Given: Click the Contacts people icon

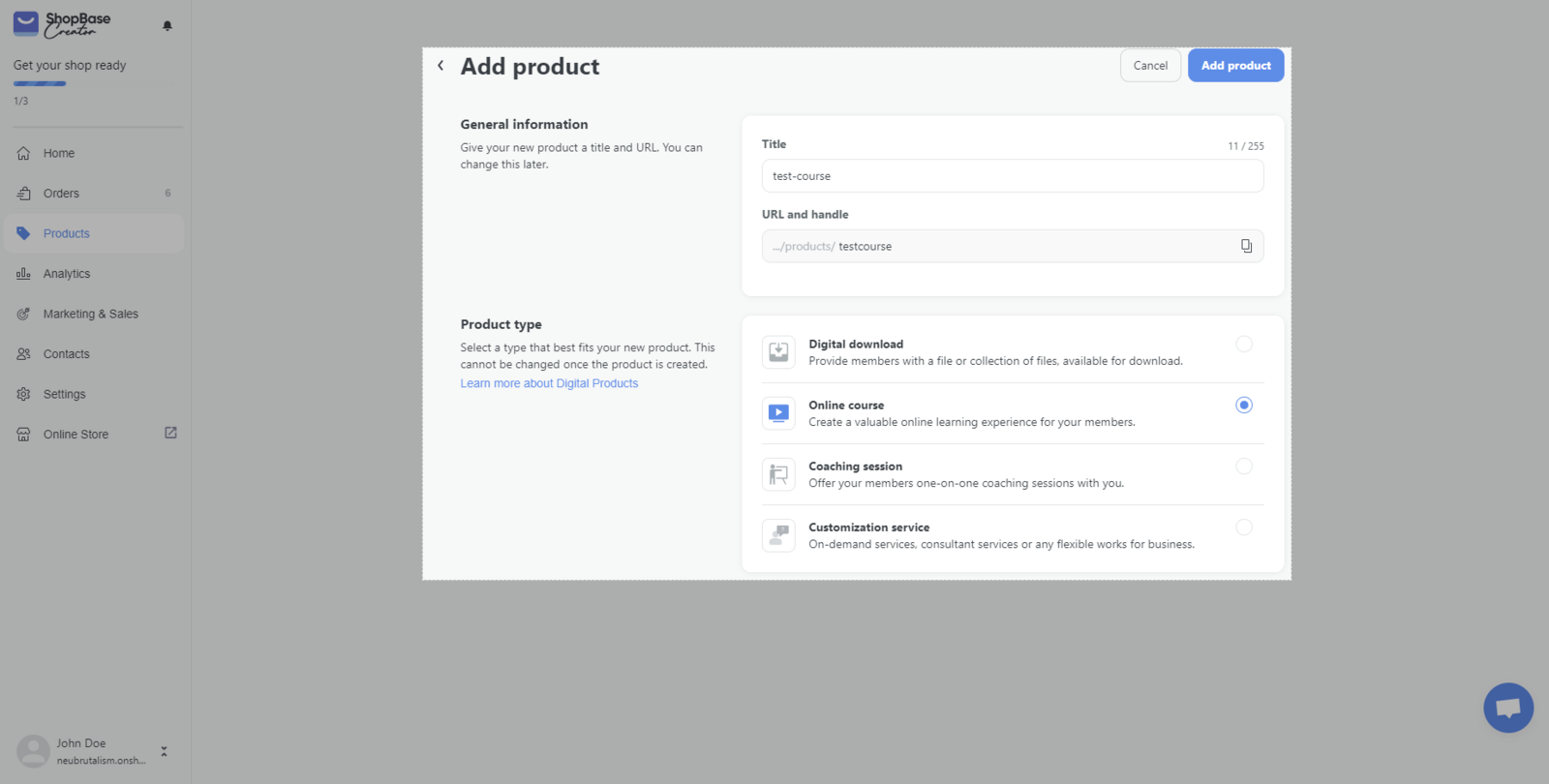Looking at the screenshot, I should pyautogui.click(x=23, y=354).
